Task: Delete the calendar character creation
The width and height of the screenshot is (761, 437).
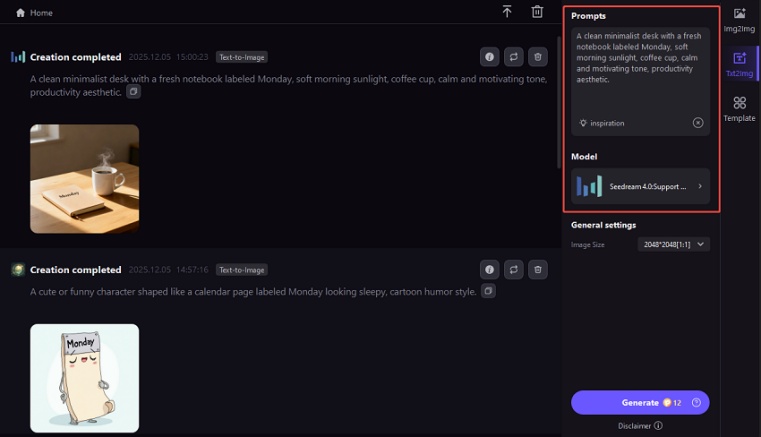Action: click(x=538, y=269)
